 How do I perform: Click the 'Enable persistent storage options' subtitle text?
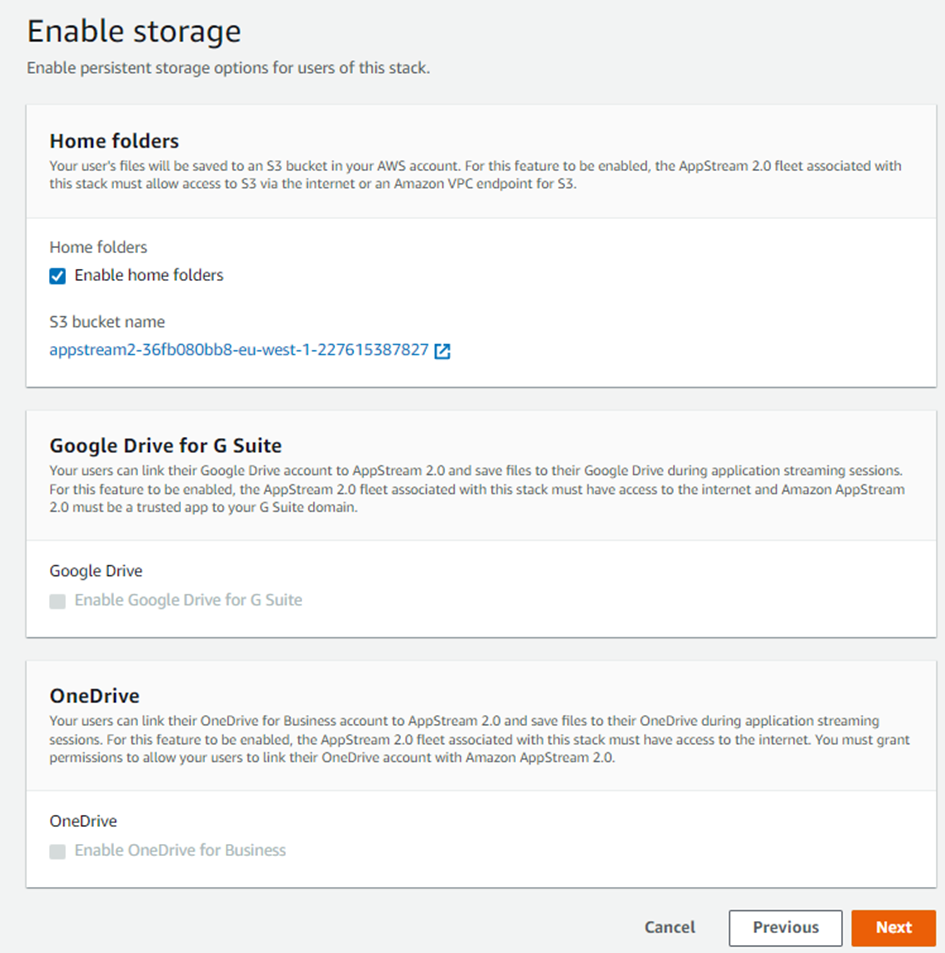[x=228, y=69]
